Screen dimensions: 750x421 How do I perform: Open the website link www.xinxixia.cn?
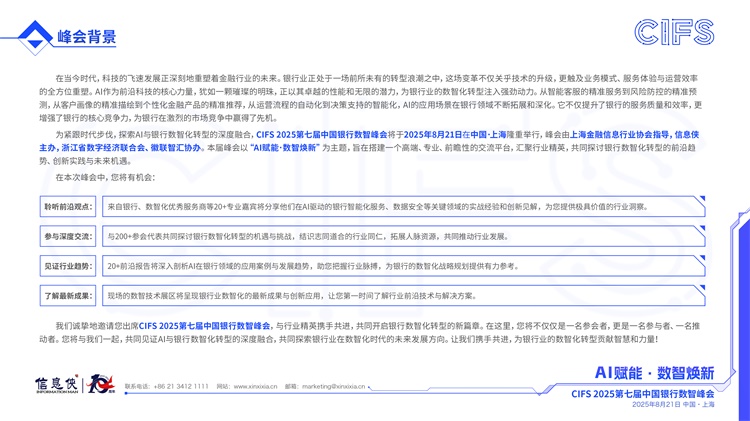[x=255, y=387]
